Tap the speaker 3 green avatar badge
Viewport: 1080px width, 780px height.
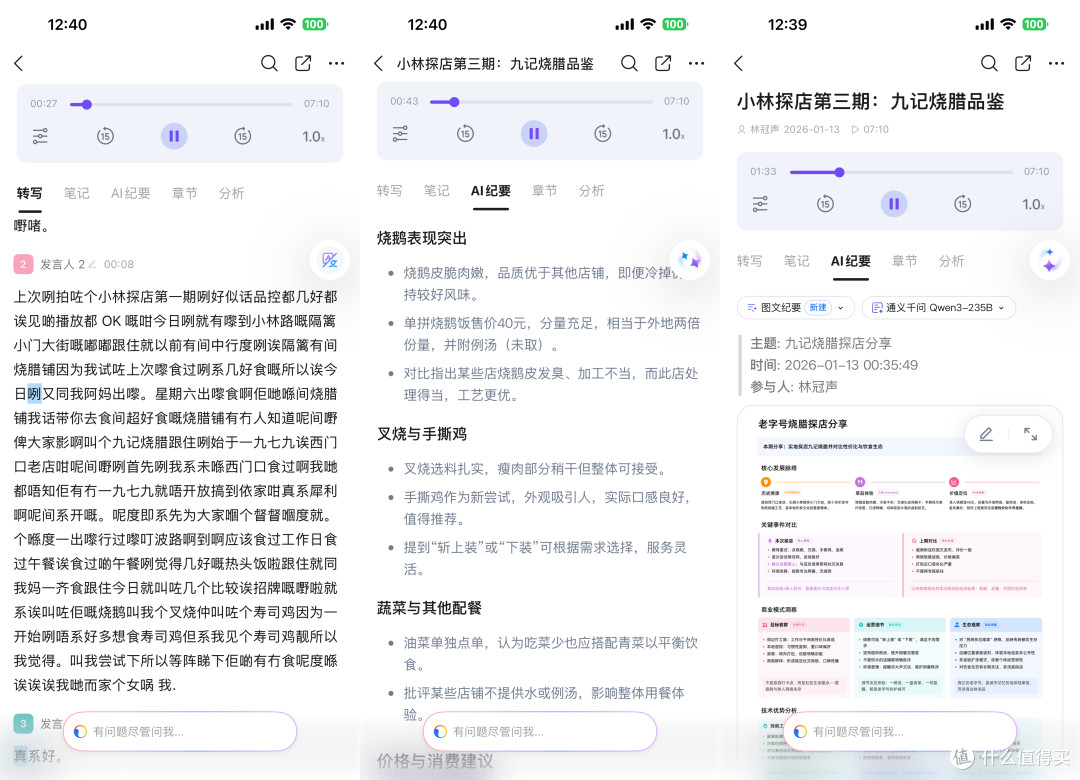[23, 723]
